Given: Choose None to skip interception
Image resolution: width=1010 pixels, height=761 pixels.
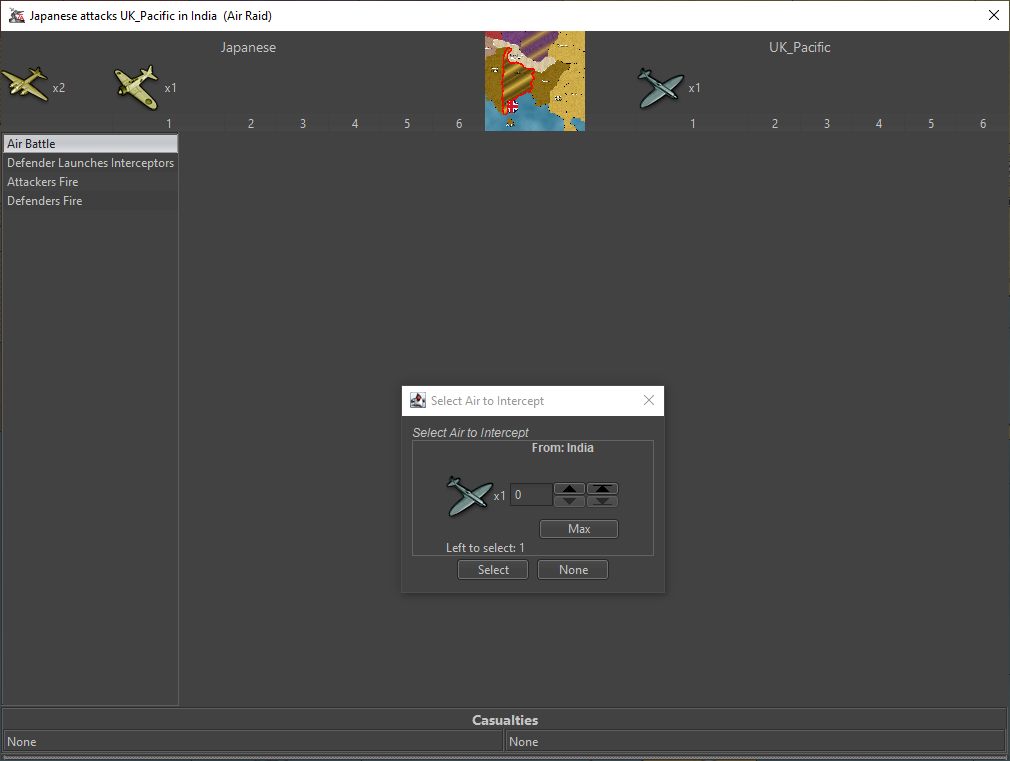Looking at the screenshot, I should tap(573, 570).
